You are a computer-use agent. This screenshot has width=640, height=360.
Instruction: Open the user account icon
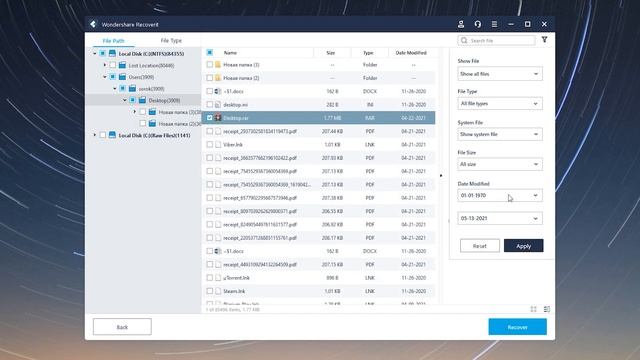pos(461,24)
